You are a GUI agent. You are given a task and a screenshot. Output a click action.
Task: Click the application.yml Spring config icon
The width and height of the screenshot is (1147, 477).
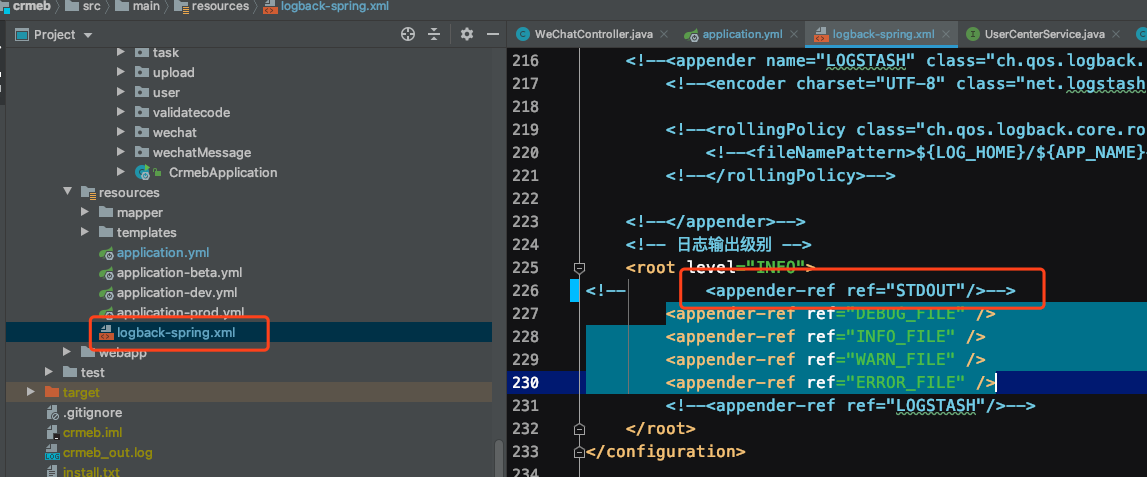pyautogui.click(x=107, y=253)
